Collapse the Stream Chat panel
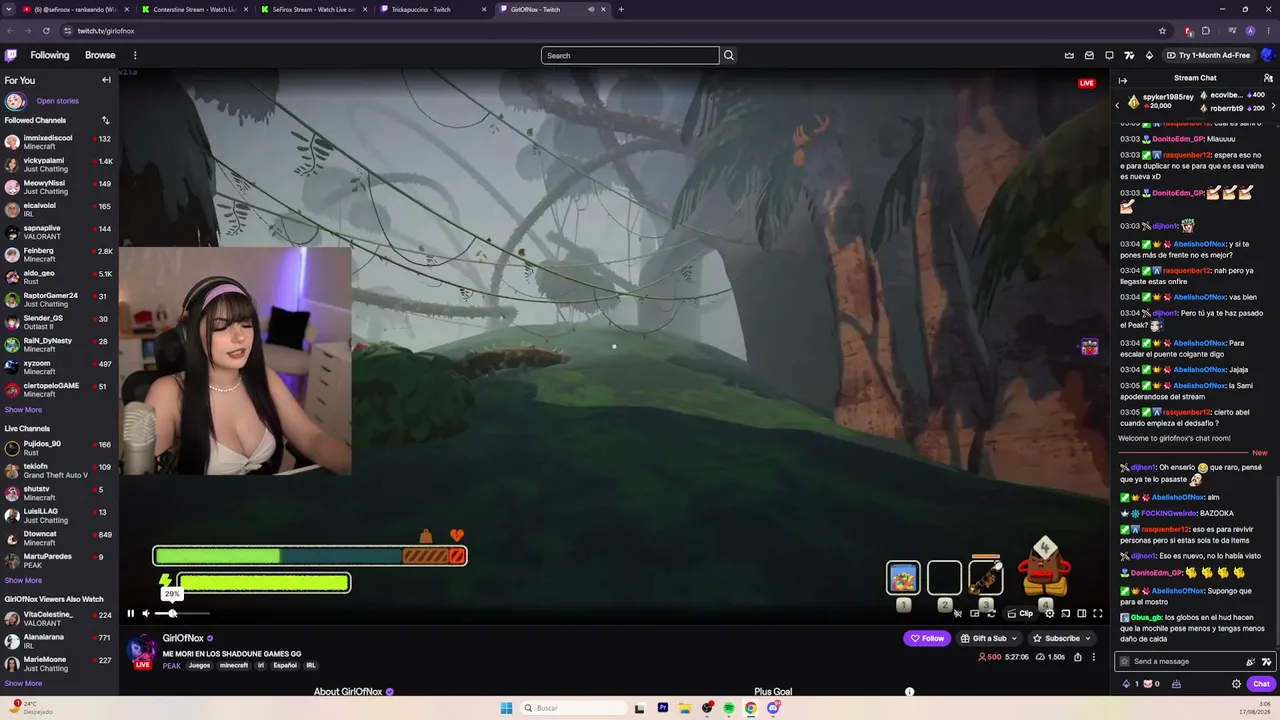 pos(1123,80)
